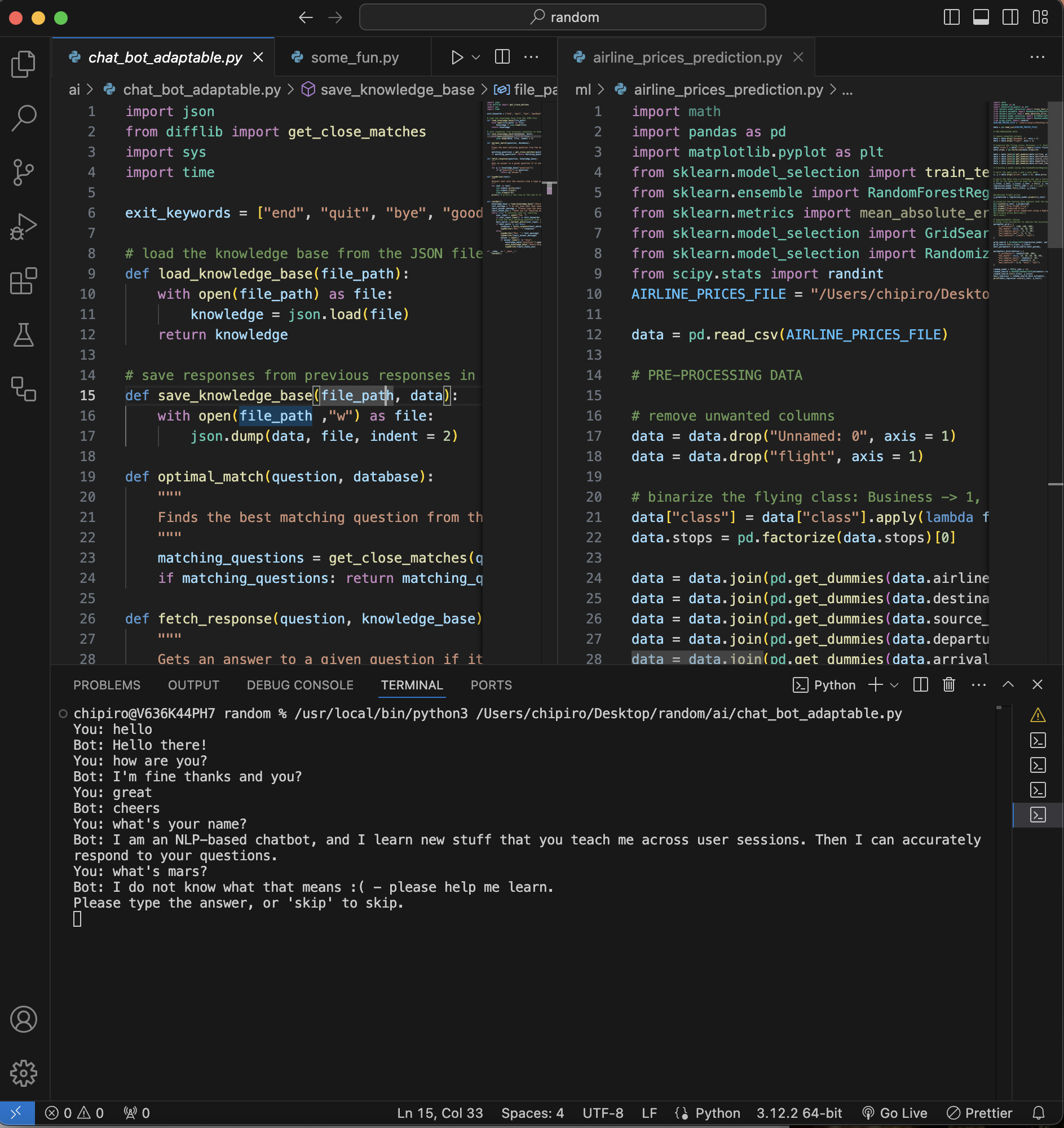The height and width of the screenshot is (1128, 1064).
Task: Go forward using navigation arrow
Action: pos(335,17)
